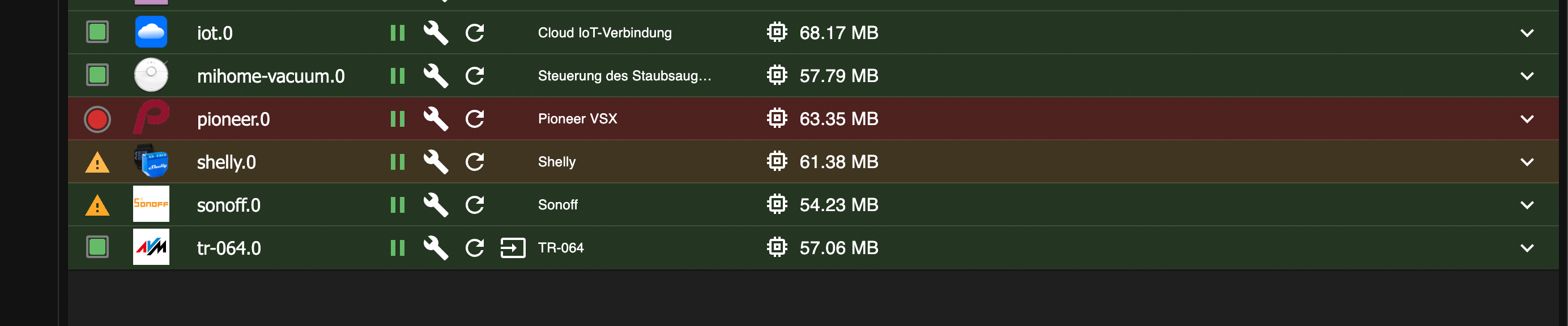
Task: Expand the iot.0 row details
Action: (1526, 33)
